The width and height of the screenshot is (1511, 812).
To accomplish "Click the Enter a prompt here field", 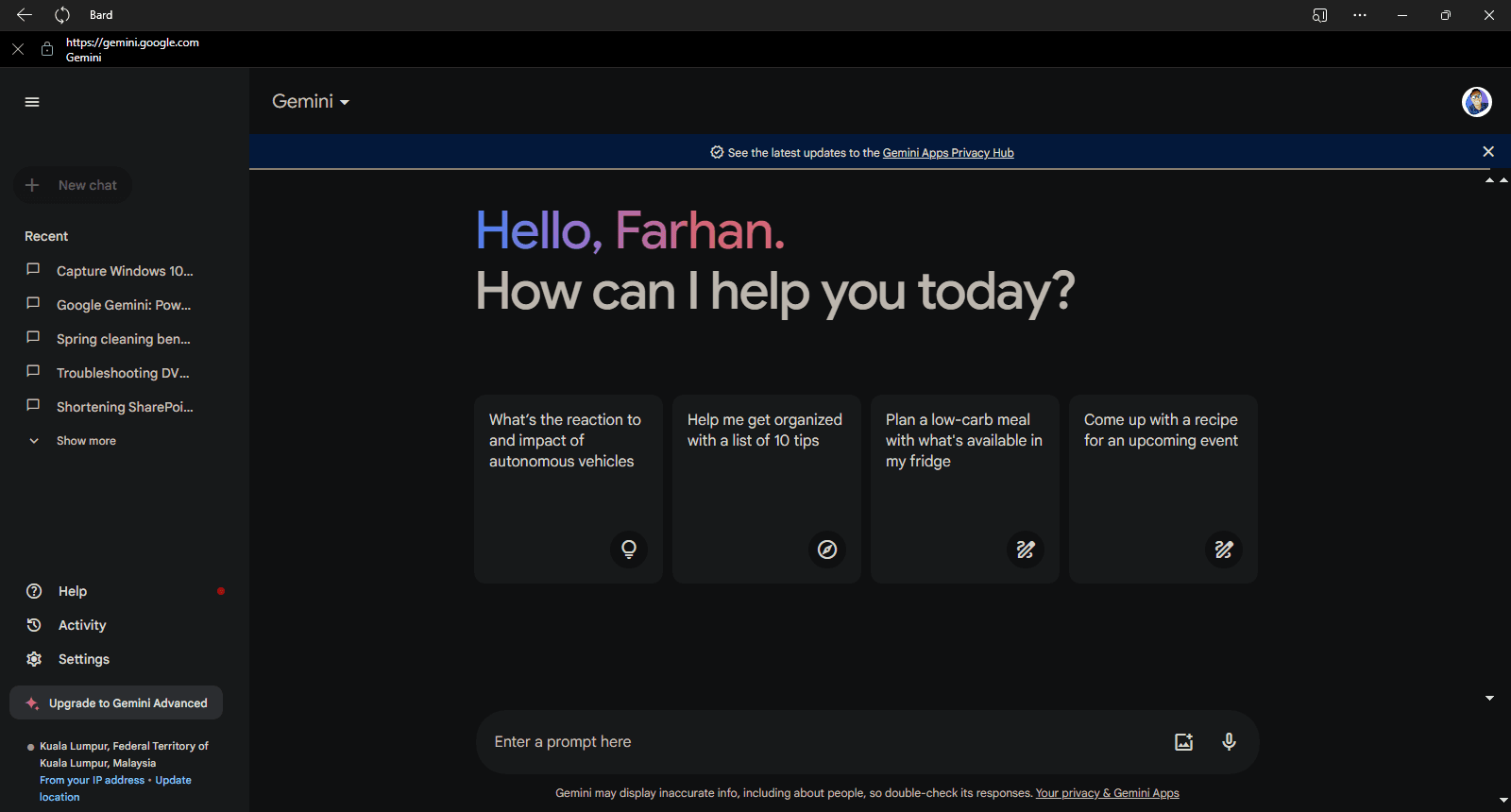I will [812, 742].
